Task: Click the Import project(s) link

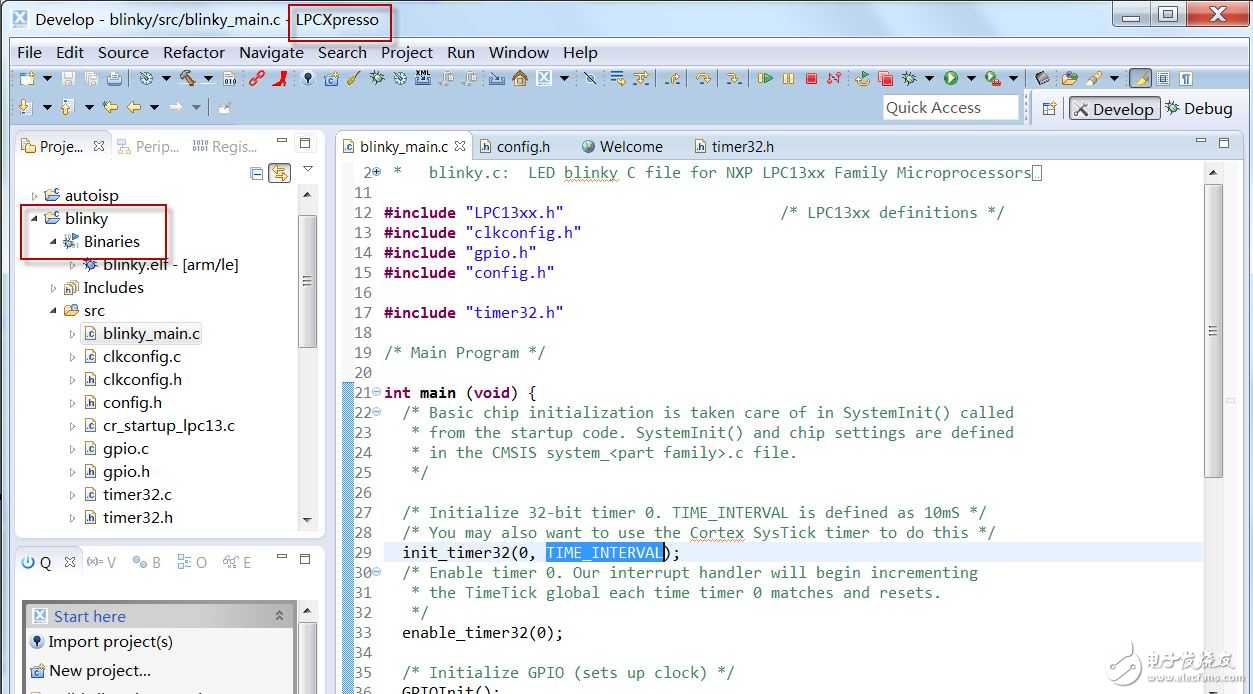Action: tap(110, 642)
